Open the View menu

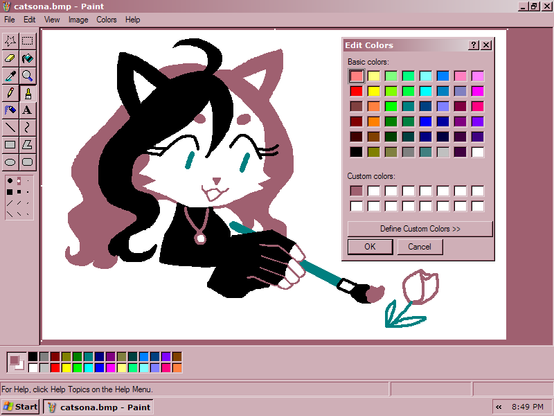pyautogui.click(x=52, y=20)
